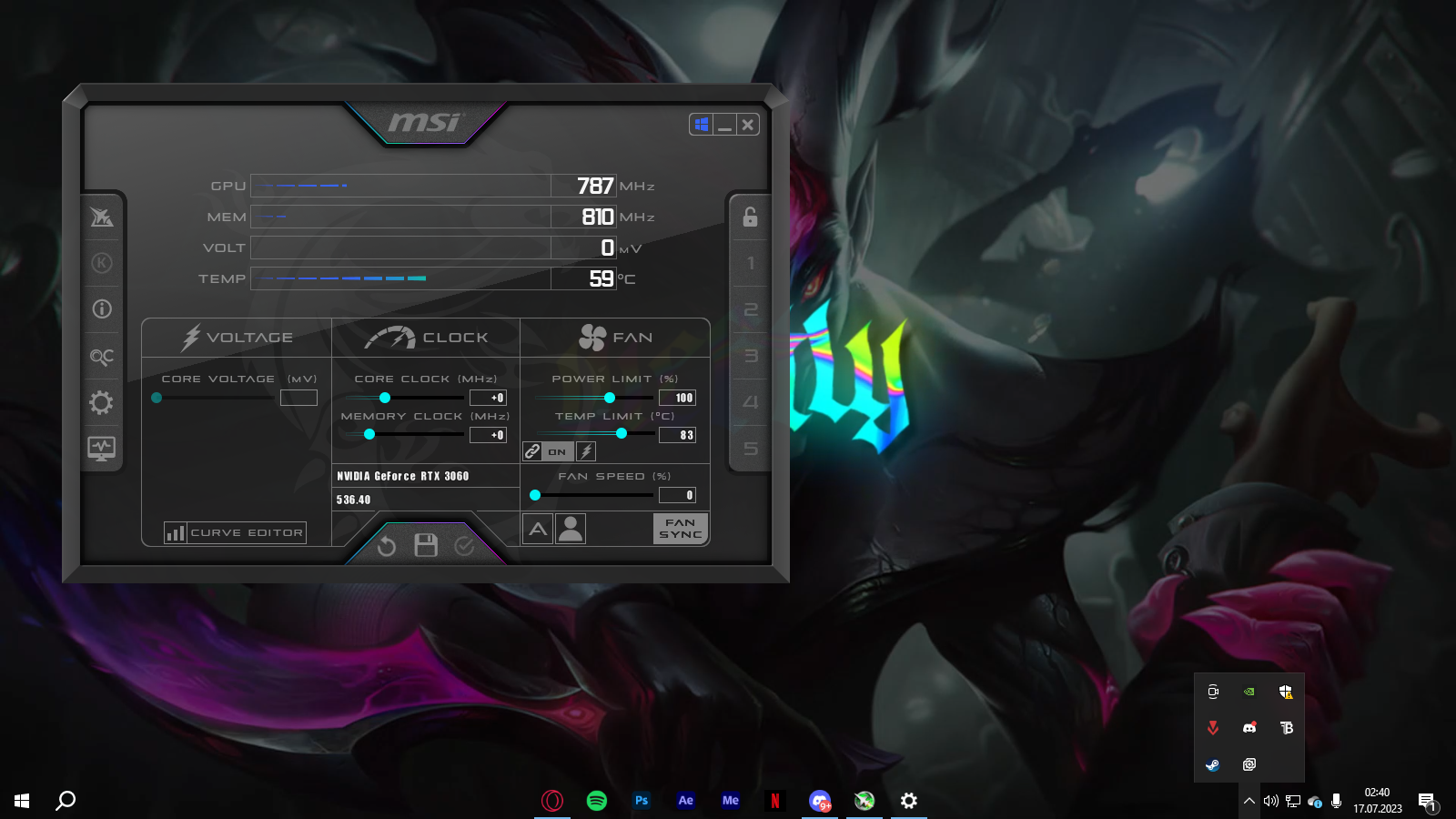The image size is (1456, 819).
Task: Reset settings with the circular arrow icon
Action: (387, 546)
